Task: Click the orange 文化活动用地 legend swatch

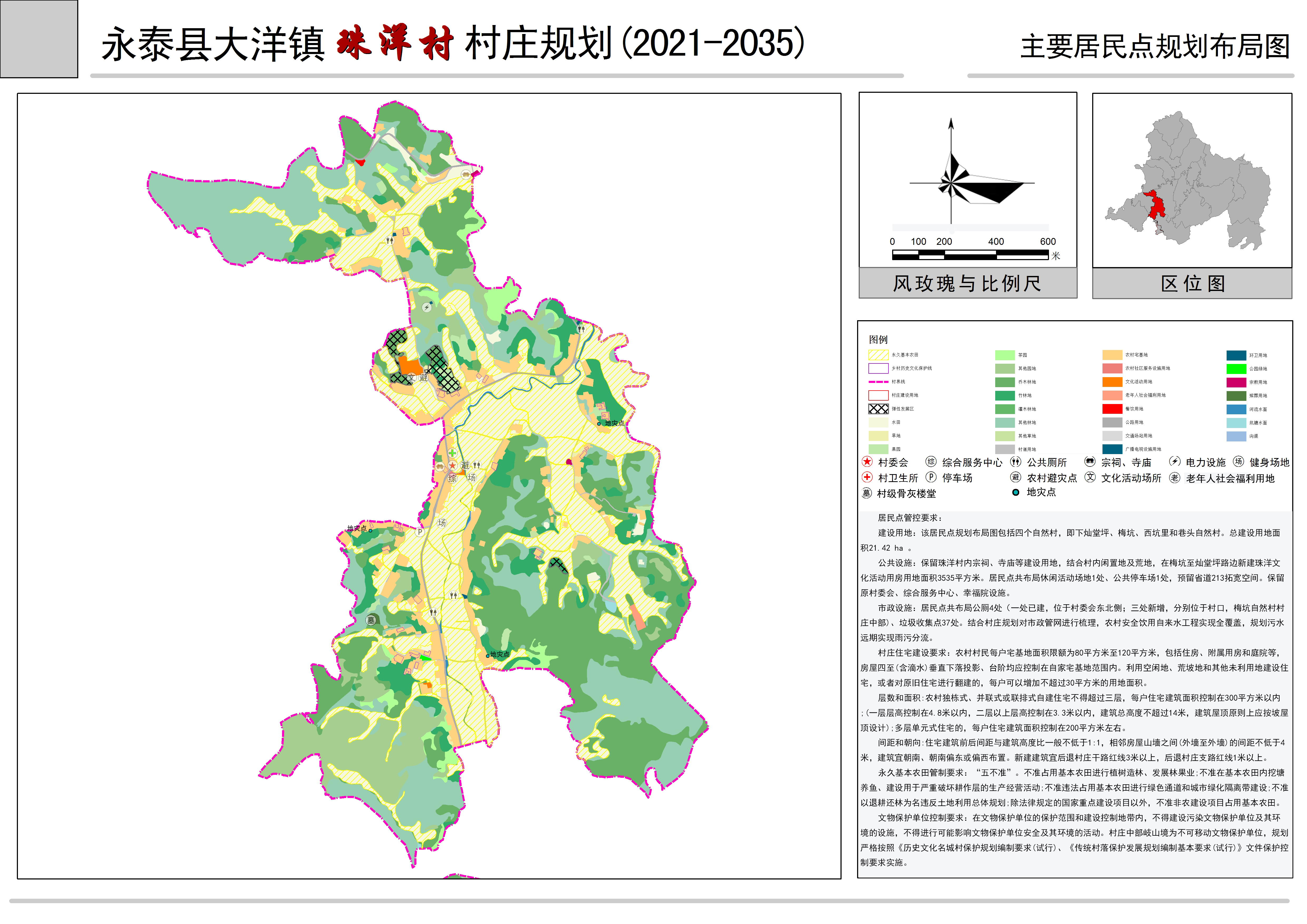Action: (x=1112, y=382)
